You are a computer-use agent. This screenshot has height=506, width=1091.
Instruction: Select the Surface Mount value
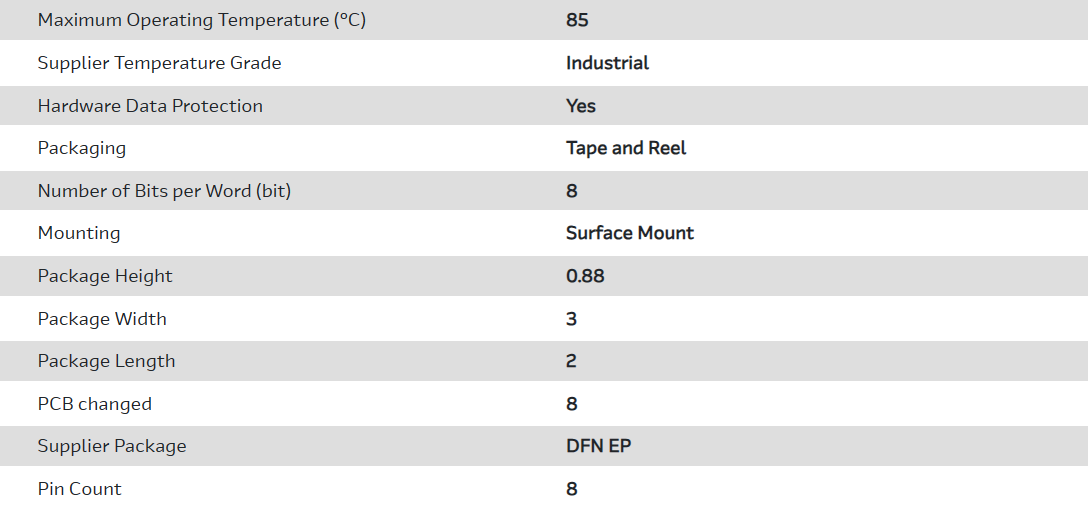[x=629, y=233]
